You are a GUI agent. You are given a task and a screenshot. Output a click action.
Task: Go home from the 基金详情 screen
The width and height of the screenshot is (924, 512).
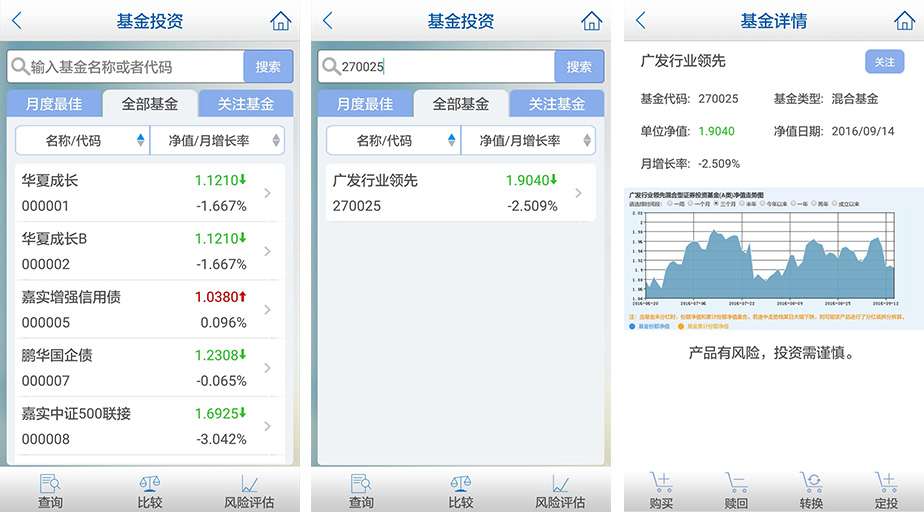point(904,21)
